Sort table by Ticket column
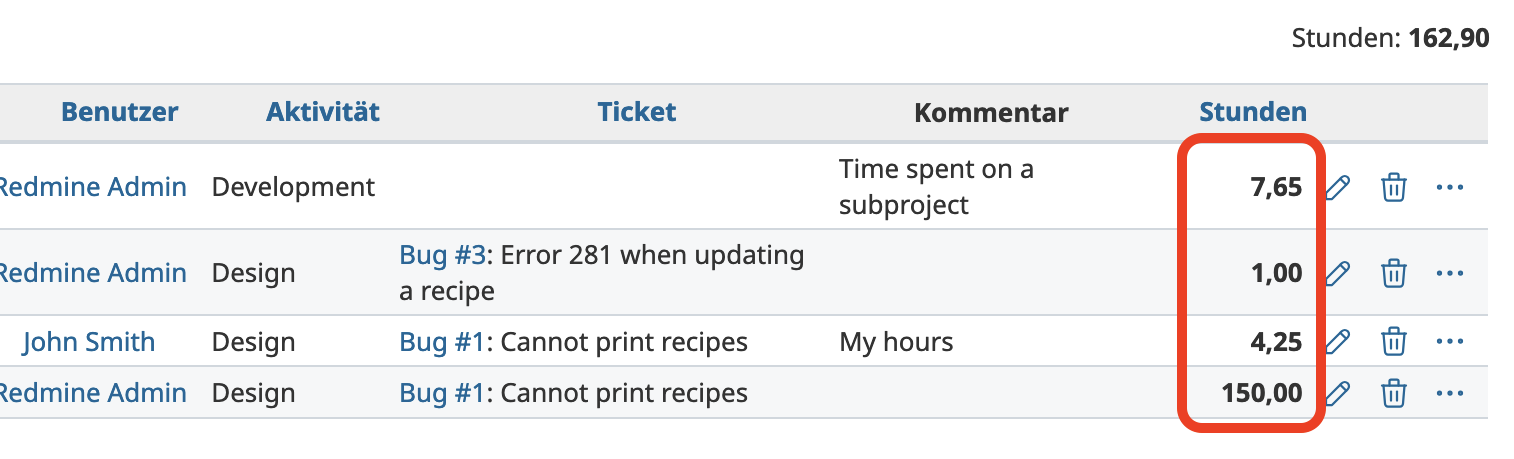This screenshot has height=459, width=1514. click(636, 112)
